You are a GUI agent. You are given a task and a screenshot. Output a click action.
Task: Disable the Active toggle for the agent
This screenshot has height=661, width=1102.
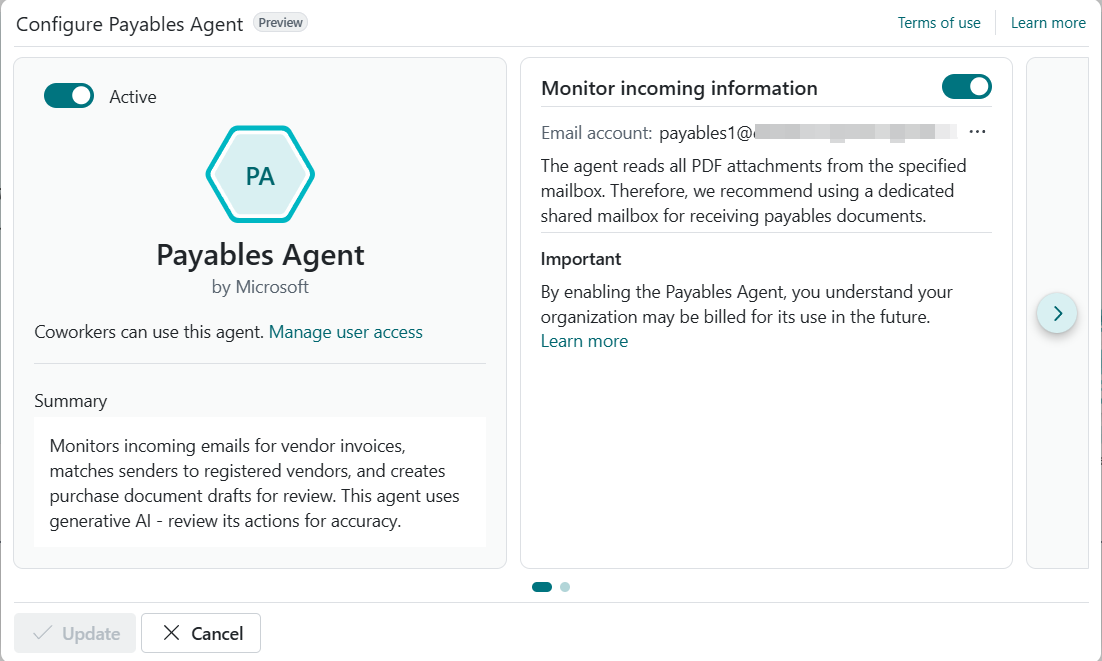pyautogui.click(x=68, y=95)
